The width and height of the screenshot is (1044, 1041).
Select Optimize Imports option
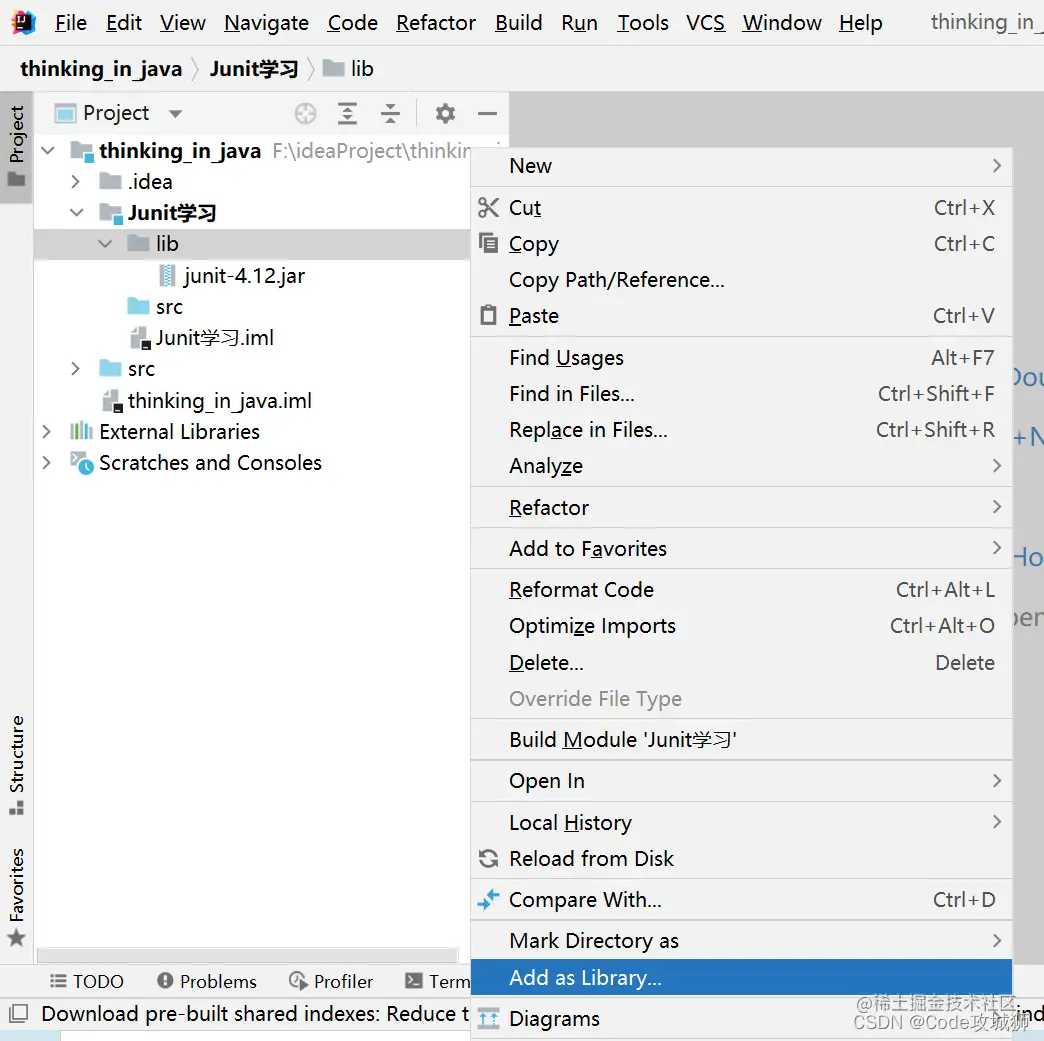pyautogui.click(x=741, y=625)
